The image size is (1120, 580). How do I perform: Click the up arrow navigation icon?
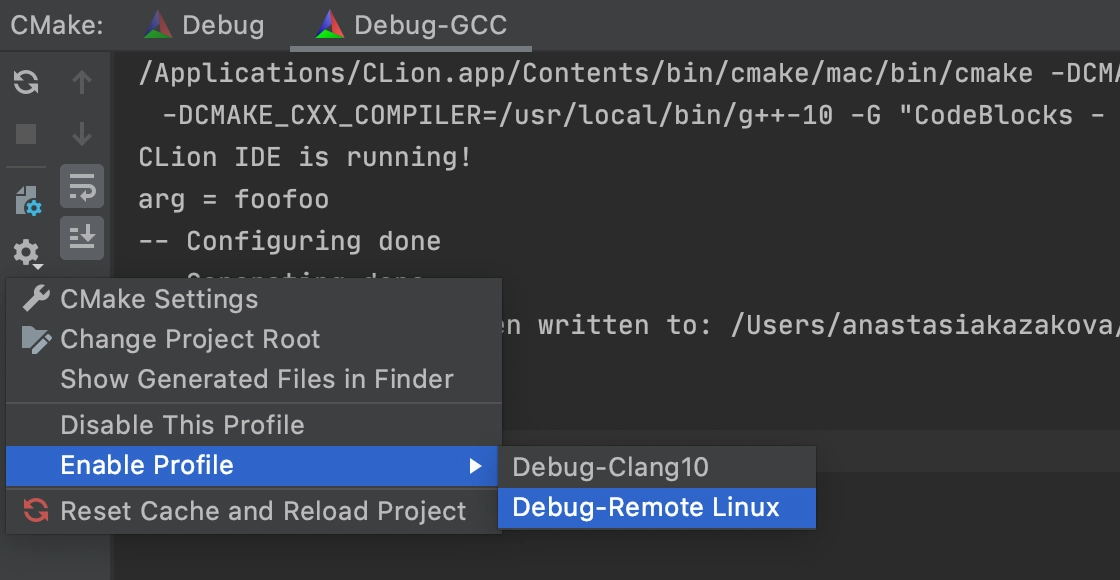[82, 83]
